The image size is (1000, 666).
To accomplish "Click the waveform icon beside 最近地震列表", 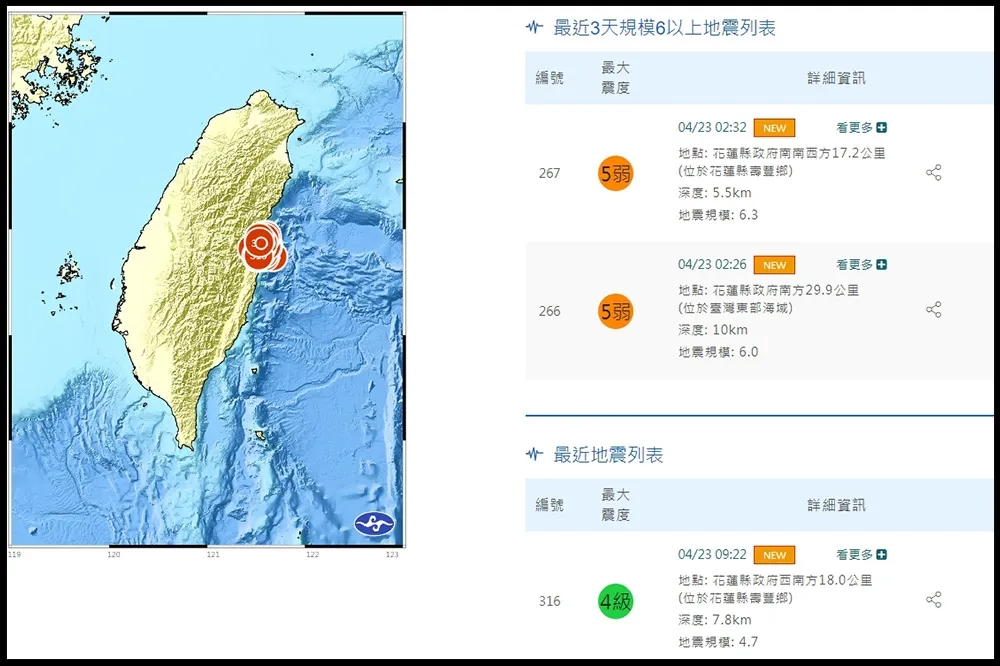I will tap(534, 454).
